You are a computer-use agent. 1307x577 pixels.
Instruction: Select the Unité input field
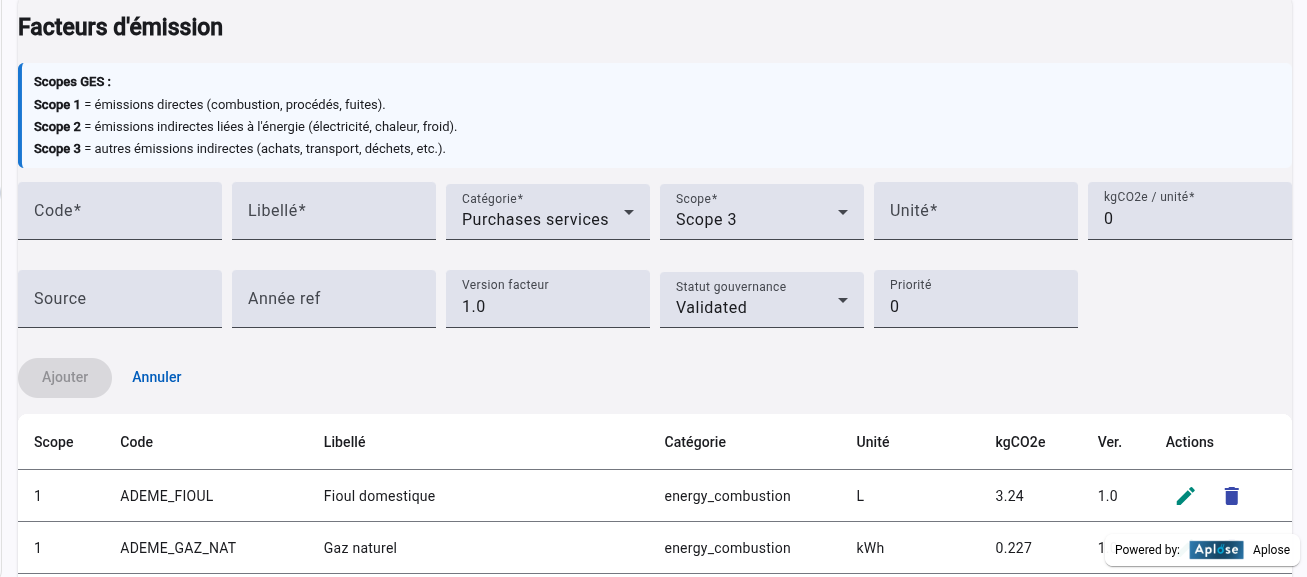(x=975, y=211)
